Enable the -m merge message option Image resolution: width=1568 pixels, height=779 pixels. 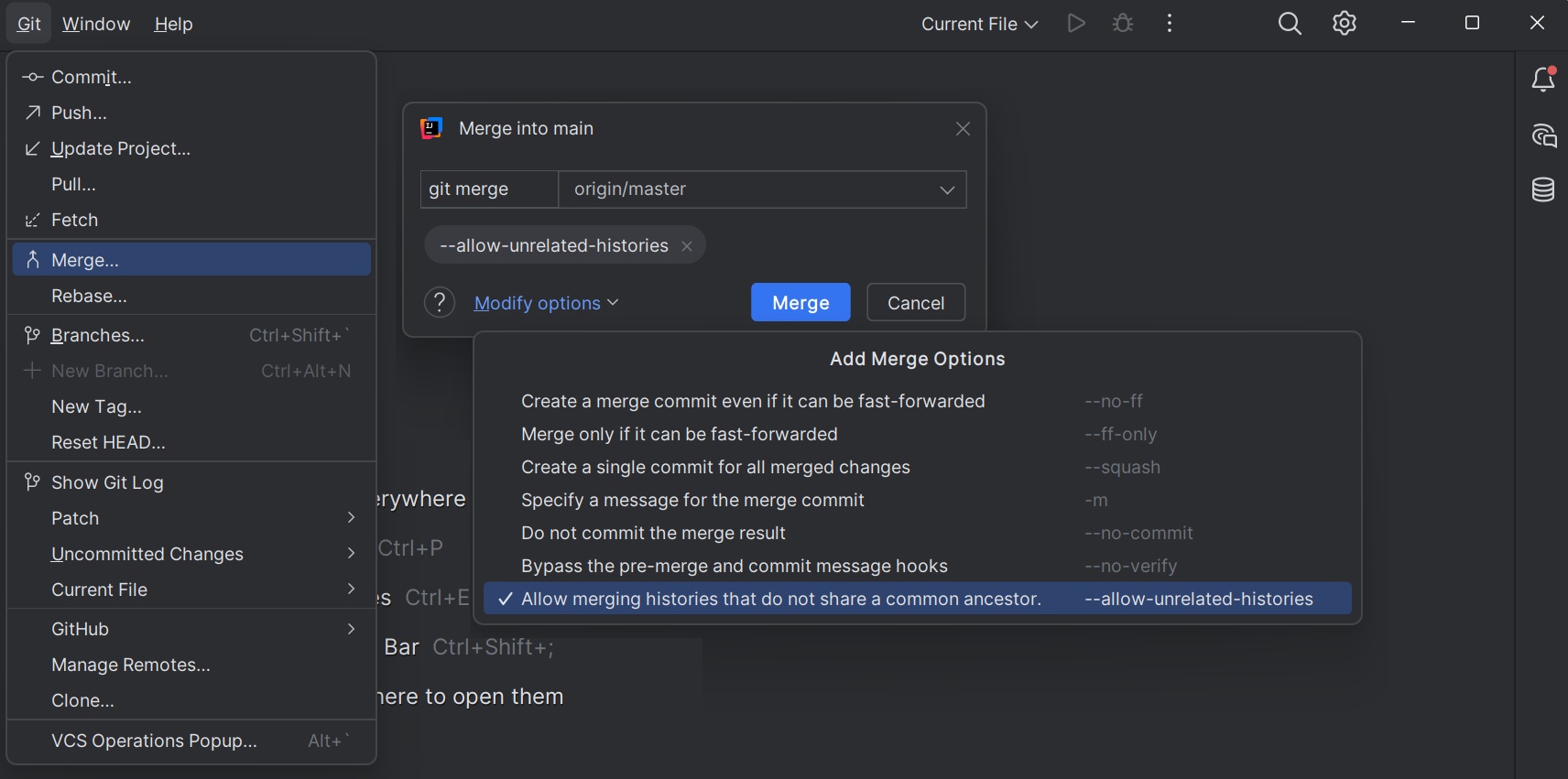[x=917, y=500]
